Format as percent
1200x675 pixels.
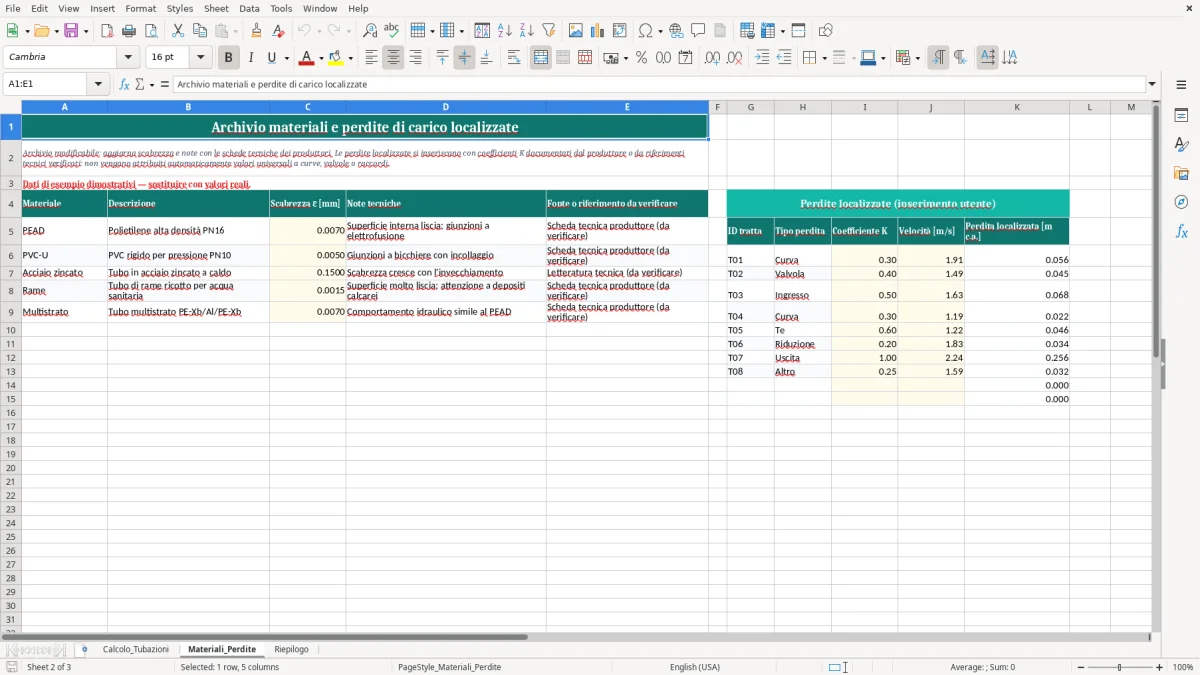click(641, 58)
